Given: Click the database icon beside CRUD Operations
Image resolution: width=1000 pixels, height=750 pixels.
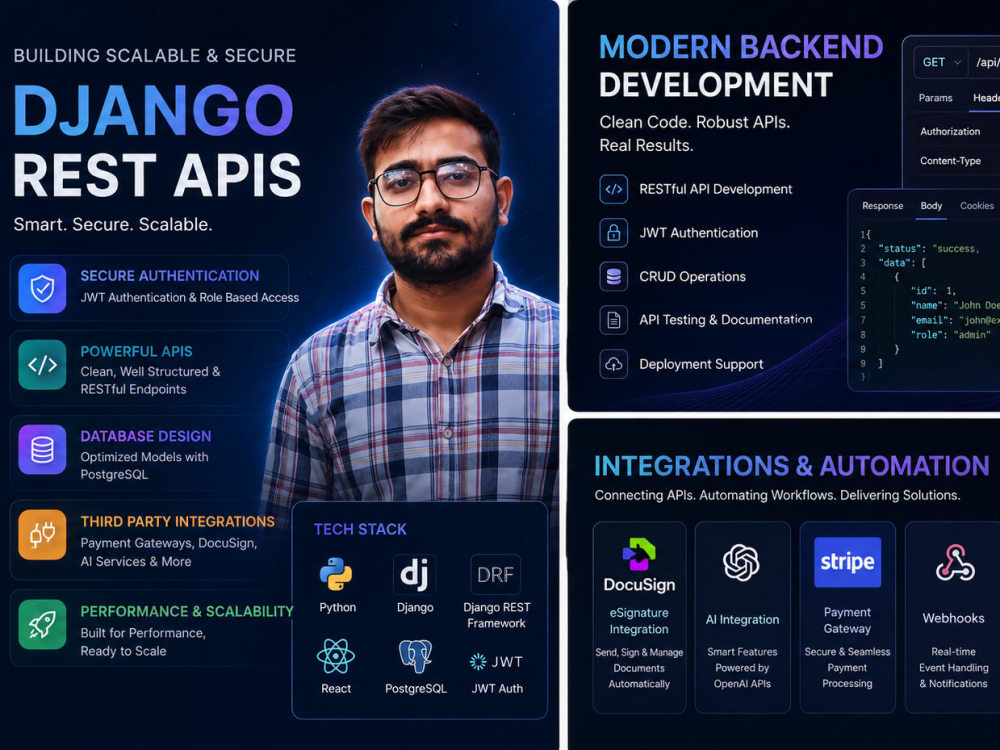Looking at the screenshot, I should [x=614, y=276].
